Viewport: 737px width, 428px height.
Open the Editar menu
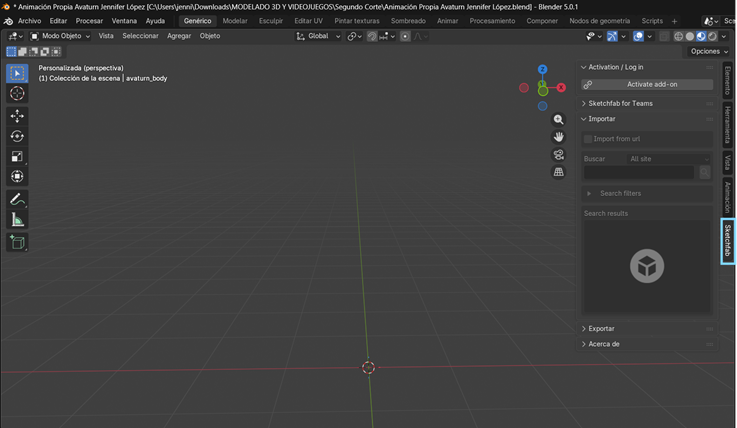[58, 21]
